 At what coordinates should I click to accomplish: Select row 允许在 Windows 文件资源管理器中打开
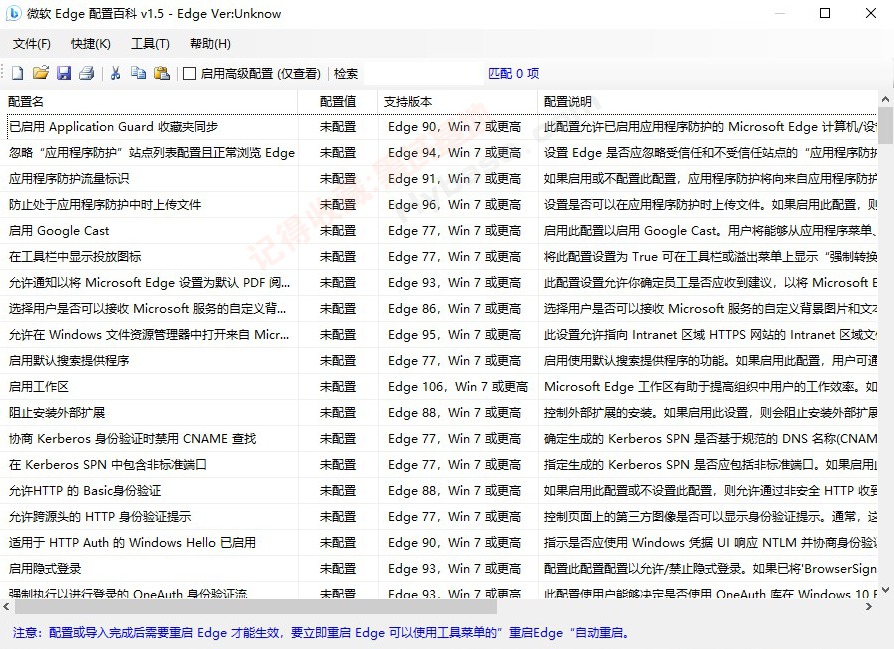click(438, 335)
